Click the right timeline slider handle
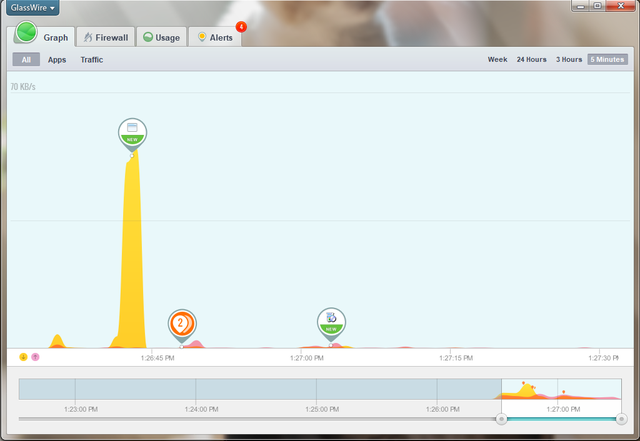 pyautogui.click(x=621, y=419)
